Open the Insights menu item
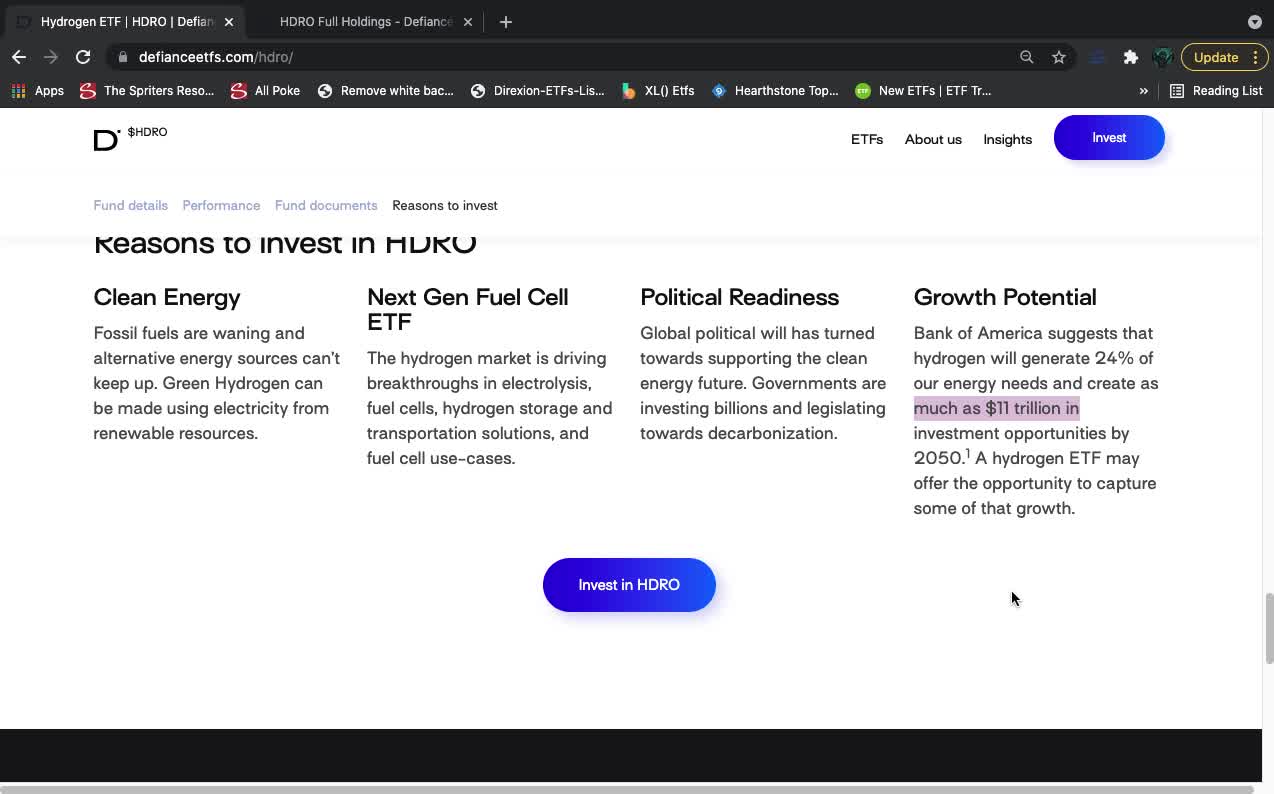This screenshot has width=1274, height=794. pyautogui.click(x=1007, y=139)
